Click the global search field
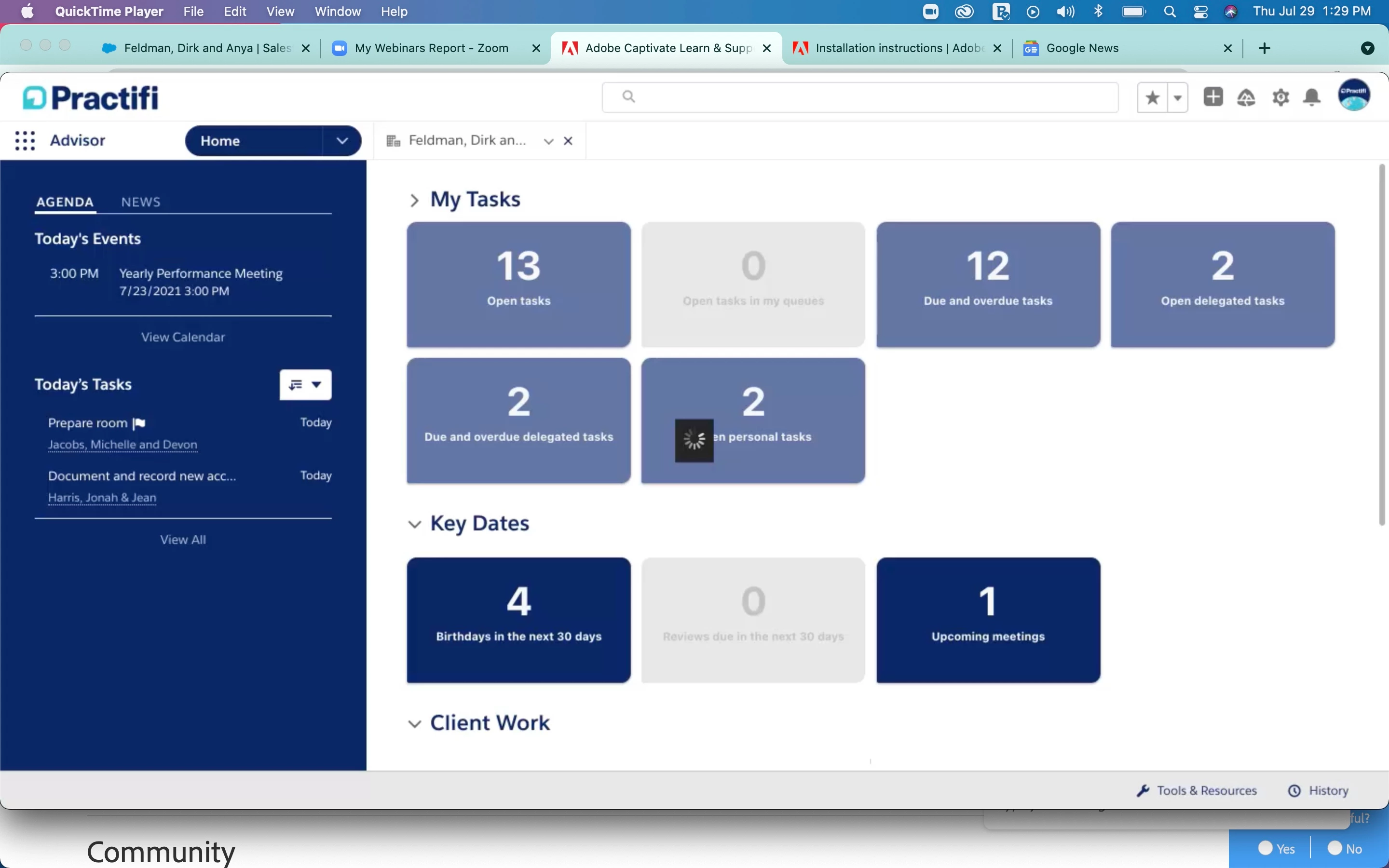The width and height of the screenshot is (1389, 868). pos(861,97)
